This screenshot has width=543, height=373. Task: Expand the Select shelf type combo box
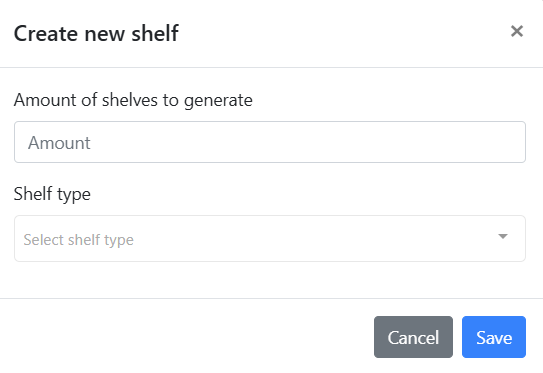(270, 239)
